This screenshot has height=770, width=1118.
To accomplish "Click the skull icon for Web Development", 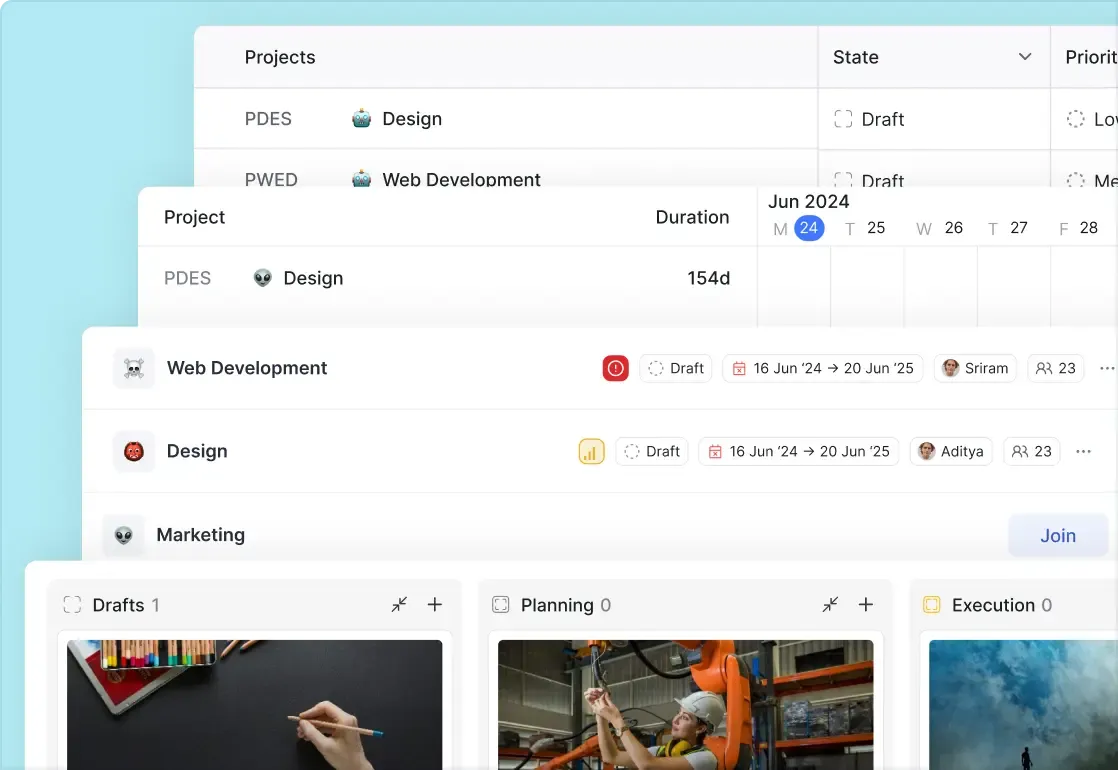I will pyautogui.click(x=134, y=368).
